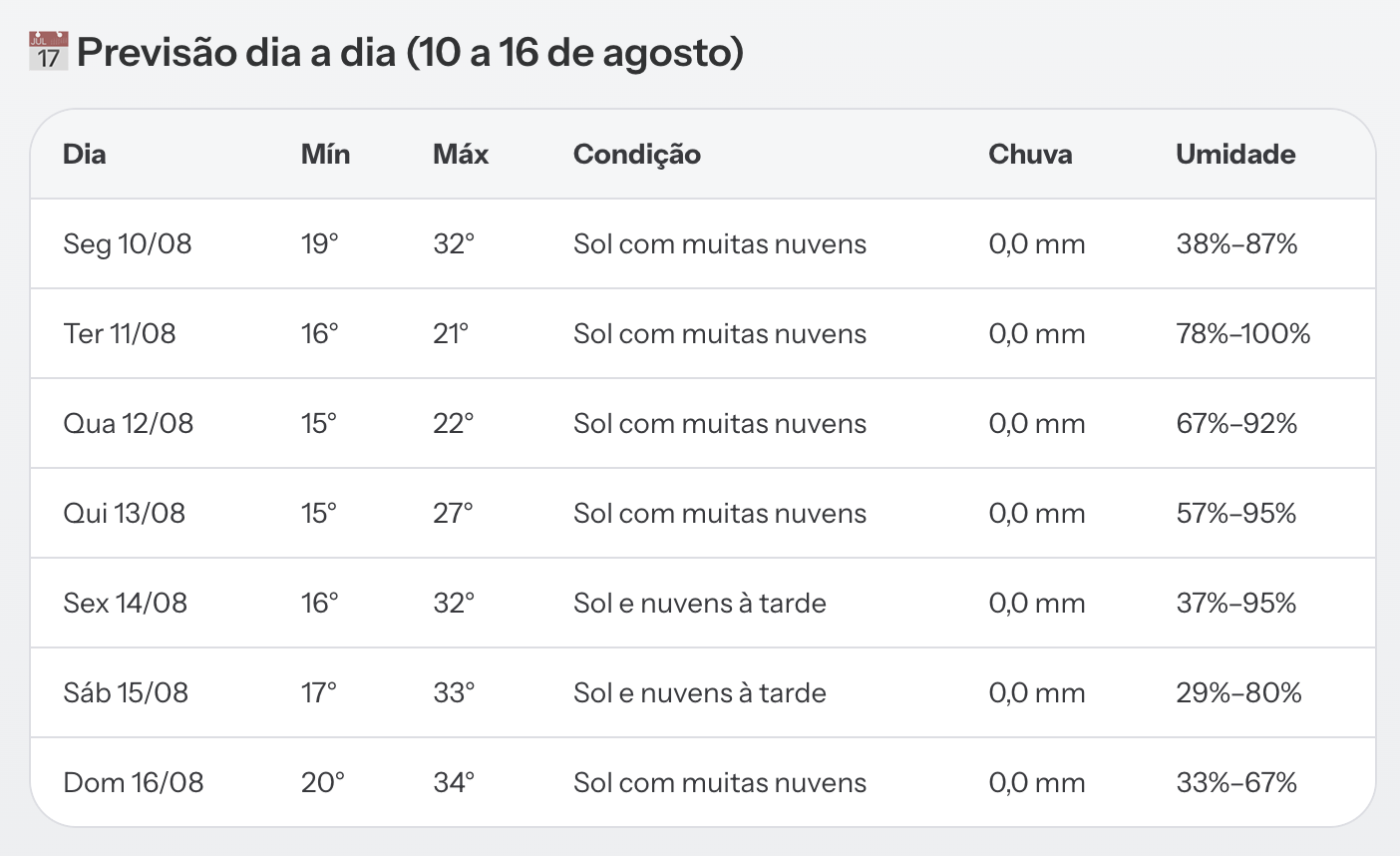Viewport: 1400px width, 856px height.
Task: Click the 'Condição' column header
Action: click(x=637, y=155)
